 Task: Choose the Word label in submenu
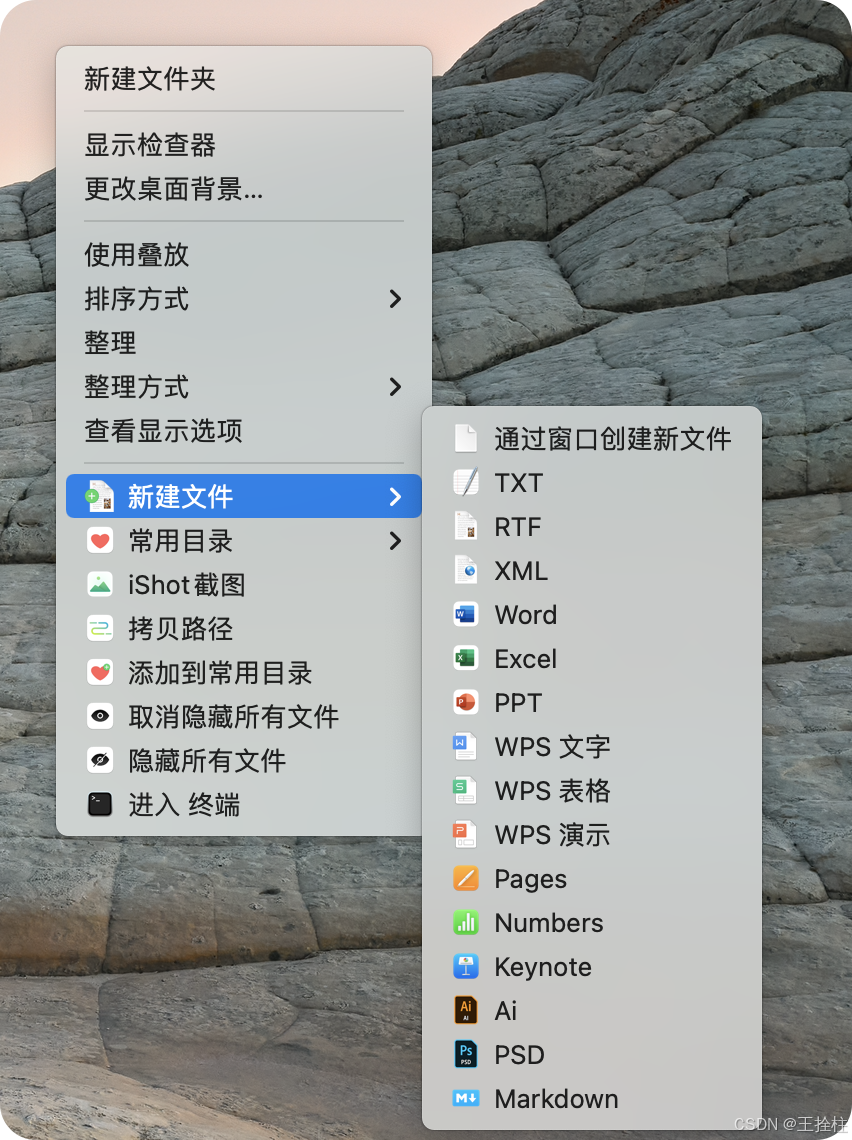(x=526, y=614)
